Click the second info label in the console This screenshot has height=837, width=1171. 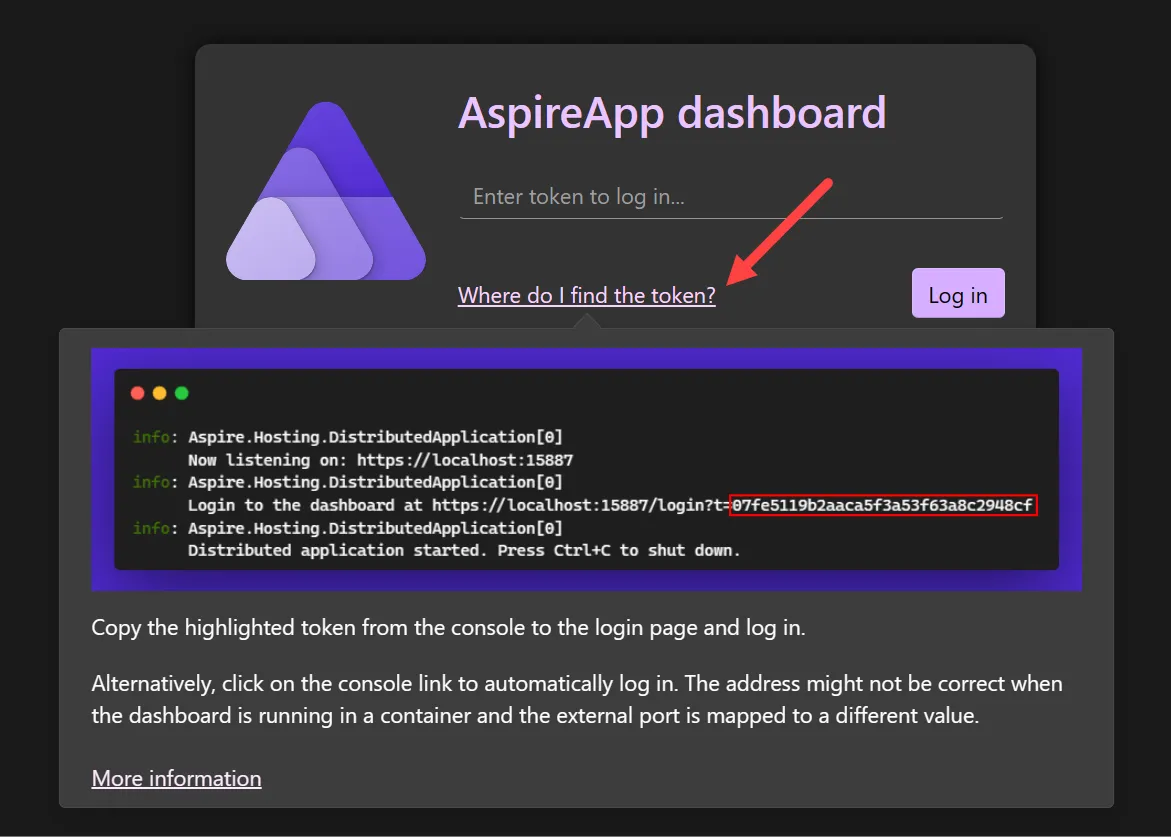pos(150,482)
